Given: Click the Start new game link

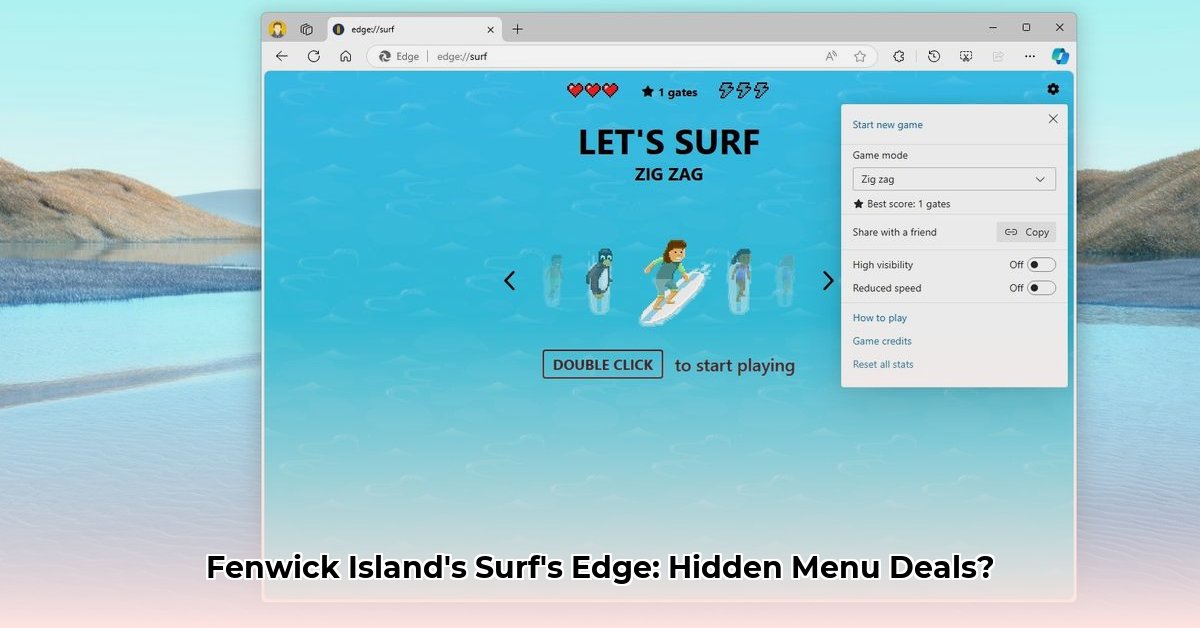Looking at the screenshot, I should tap(887, 125).
